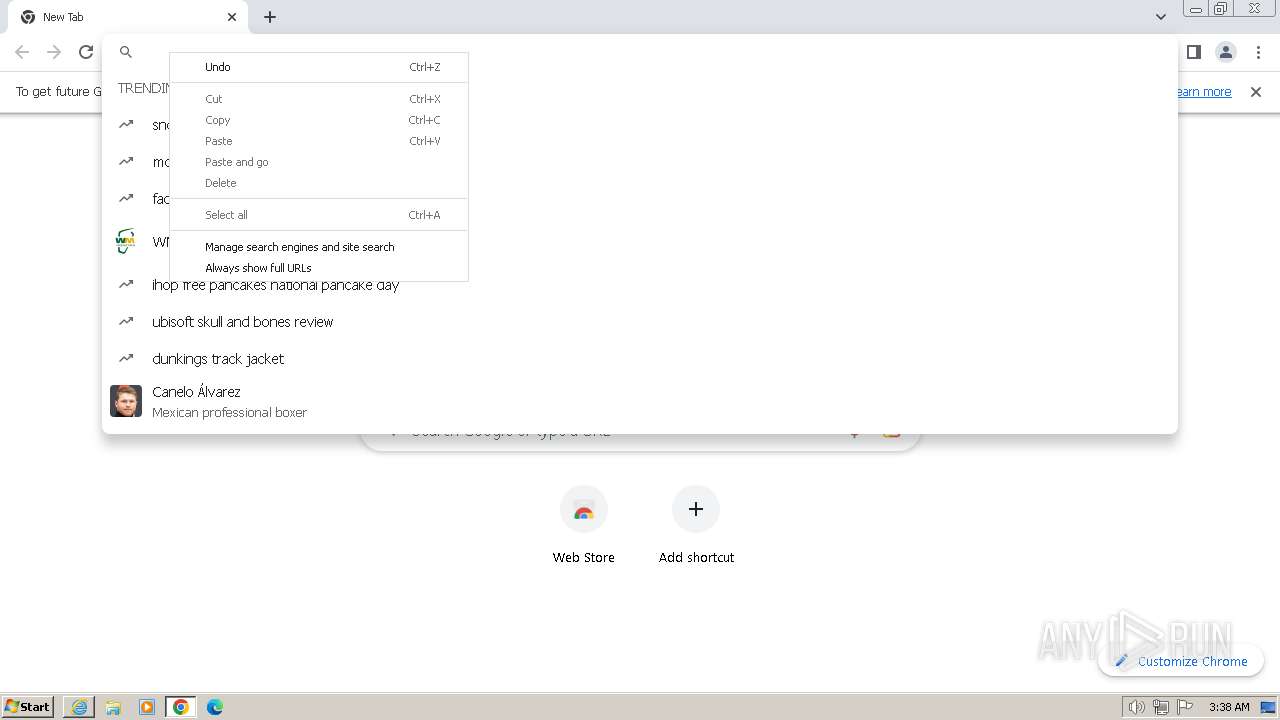Click trending arrow beside ihop suggestion

point(126,284)
